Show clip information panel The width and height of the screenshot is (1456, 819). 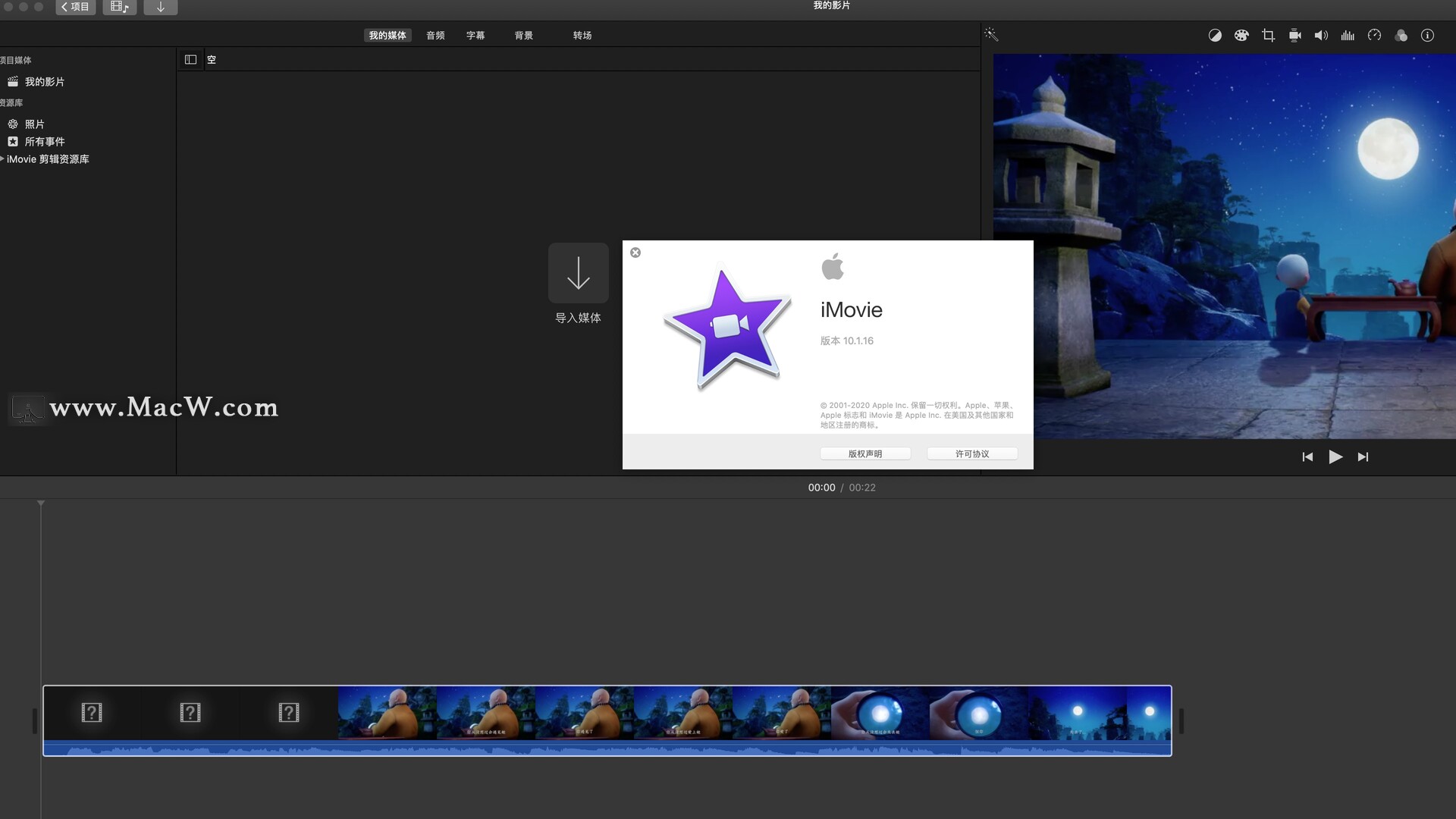[1427, 36]
